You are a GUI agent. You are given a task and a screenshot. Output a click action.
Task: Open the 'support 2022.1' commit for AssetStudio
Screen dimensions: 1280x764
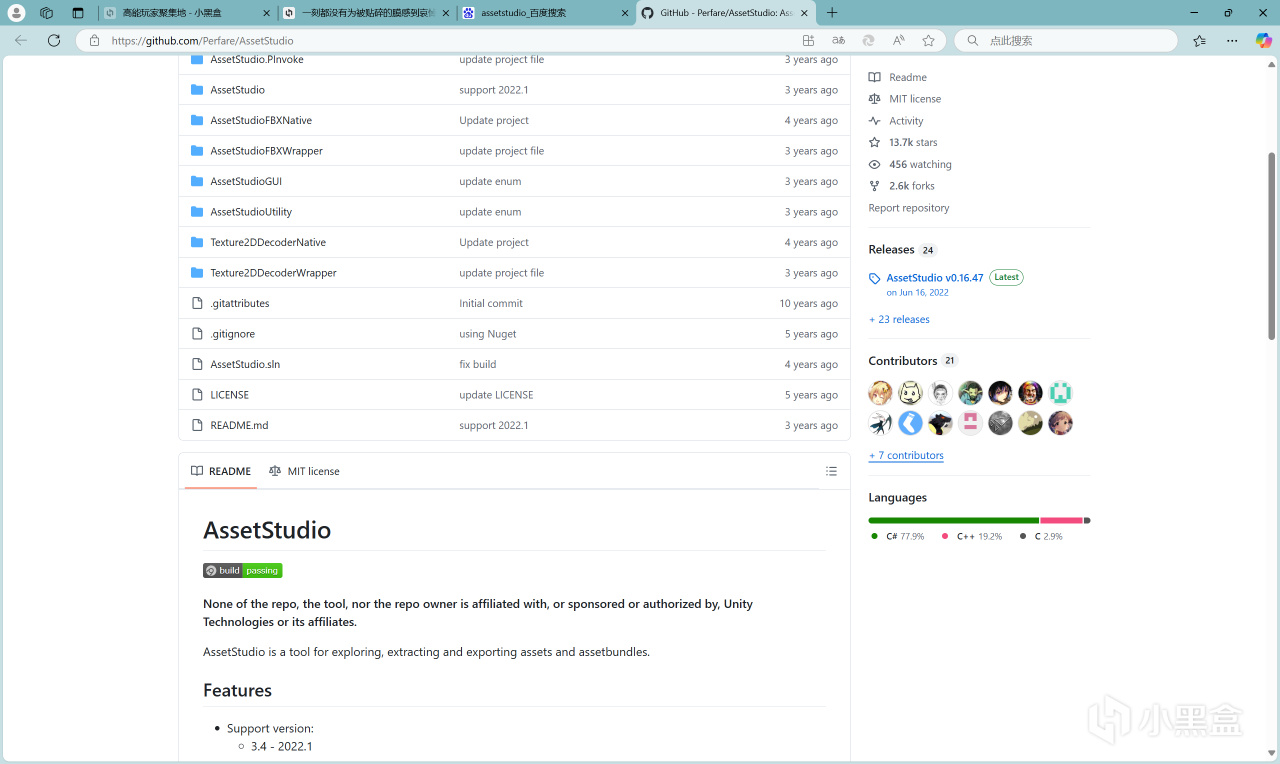coord(494,90)
